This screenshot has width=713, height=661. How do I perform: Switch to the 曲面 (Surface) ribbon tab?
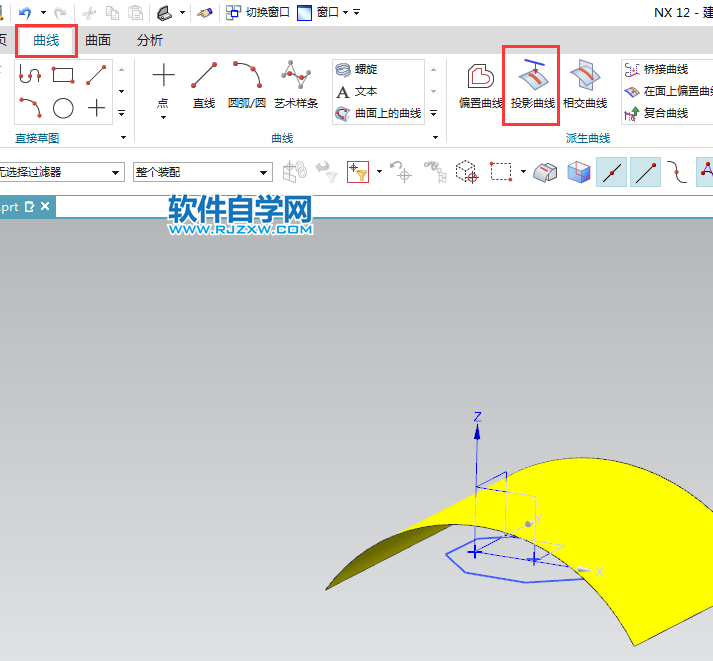tap(98, 40)
